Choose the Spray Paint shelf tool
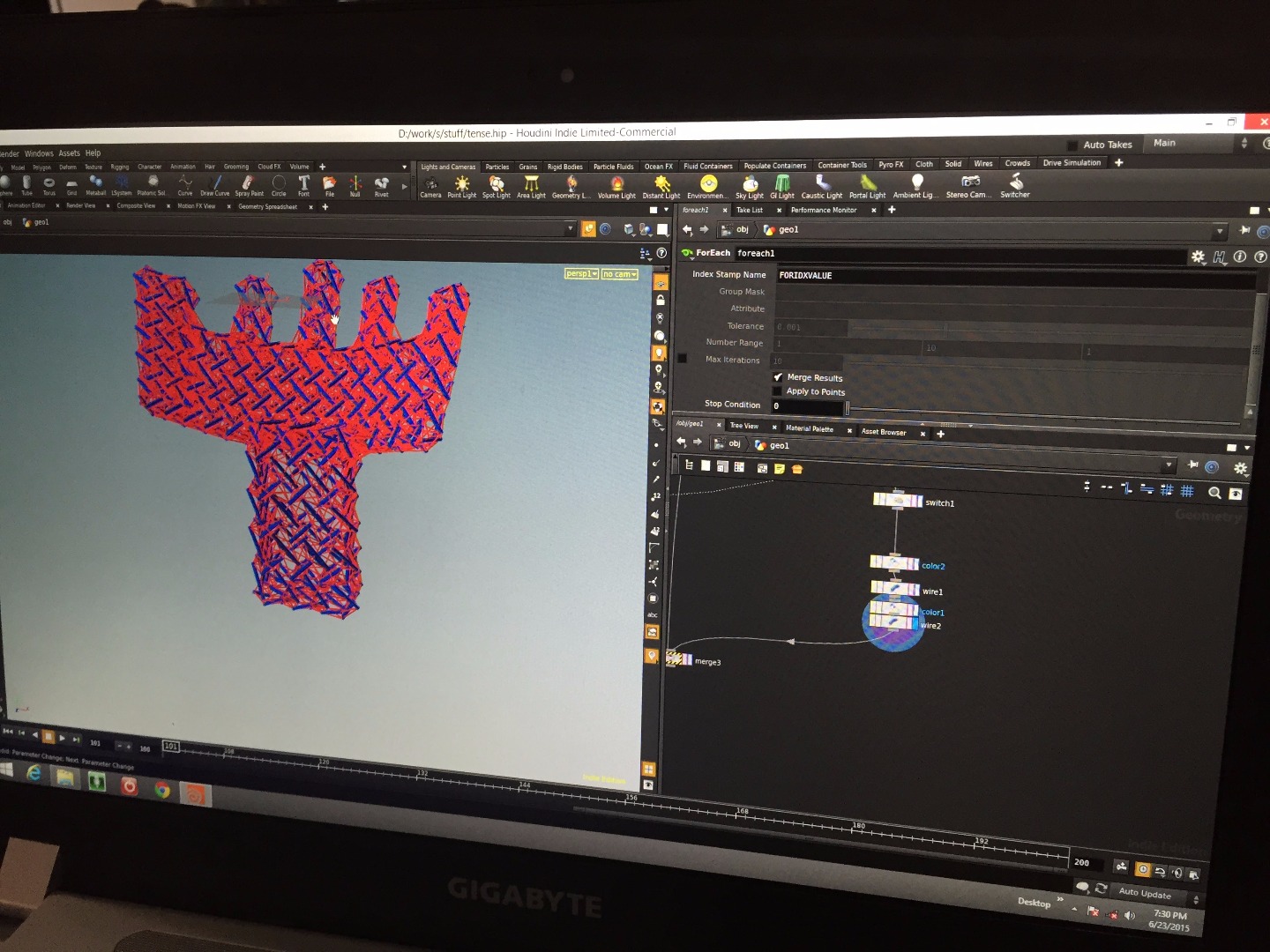The height and width of the screenshot is (952, 1270). (249, 186)
